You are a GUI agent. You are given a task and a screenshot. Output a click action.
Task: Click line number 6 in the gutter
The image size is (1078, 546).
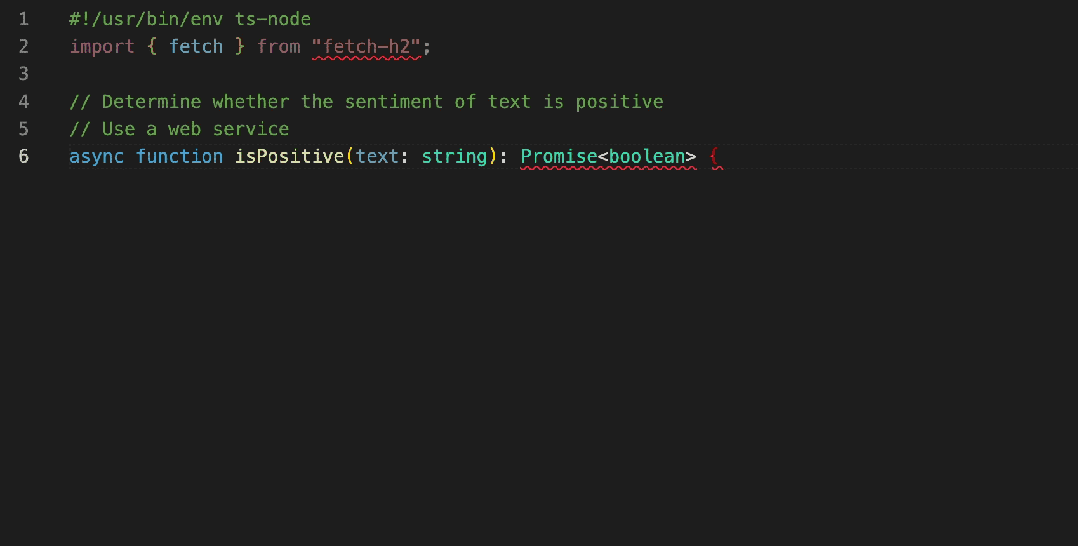[24, 156]
